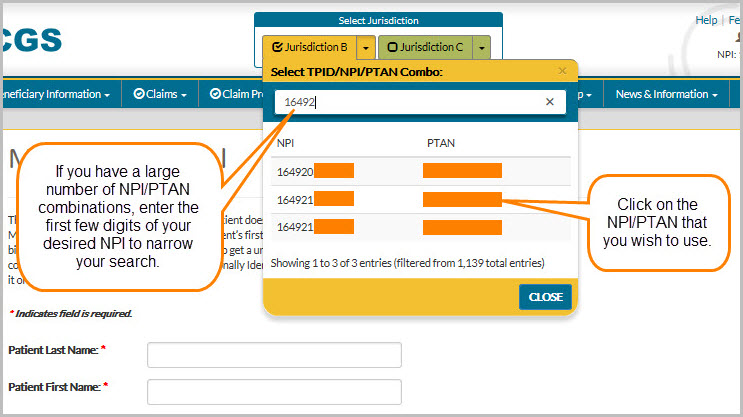
Task: Select the first NPI row starting 164921
Action: point(420,200)
